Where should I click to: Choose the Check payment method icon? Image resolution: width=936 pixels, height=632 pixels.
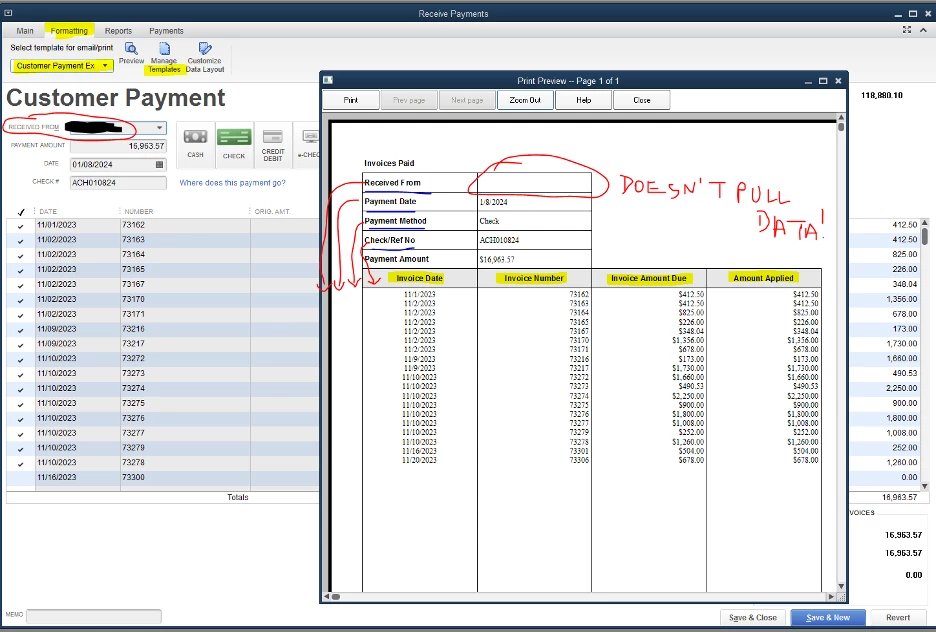coord(234,137)
